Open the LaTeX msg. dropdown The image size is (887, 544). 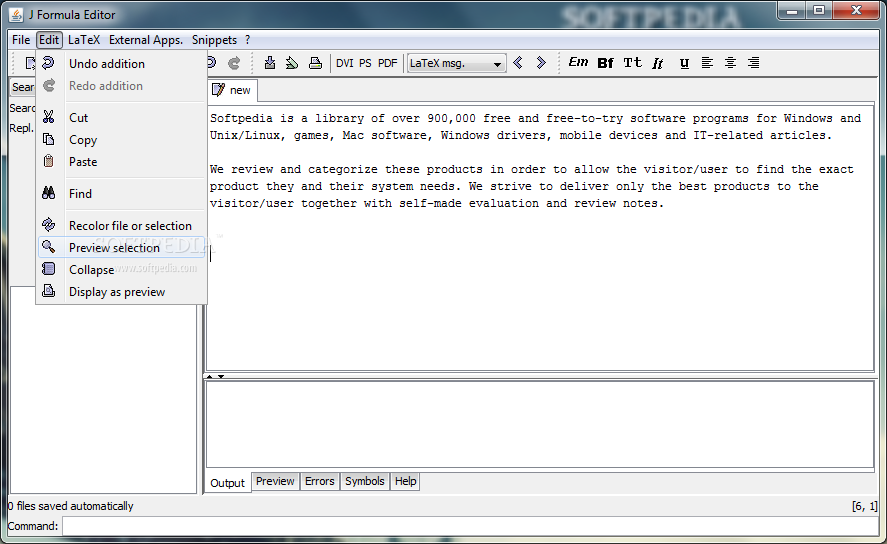tap(456, 63)
